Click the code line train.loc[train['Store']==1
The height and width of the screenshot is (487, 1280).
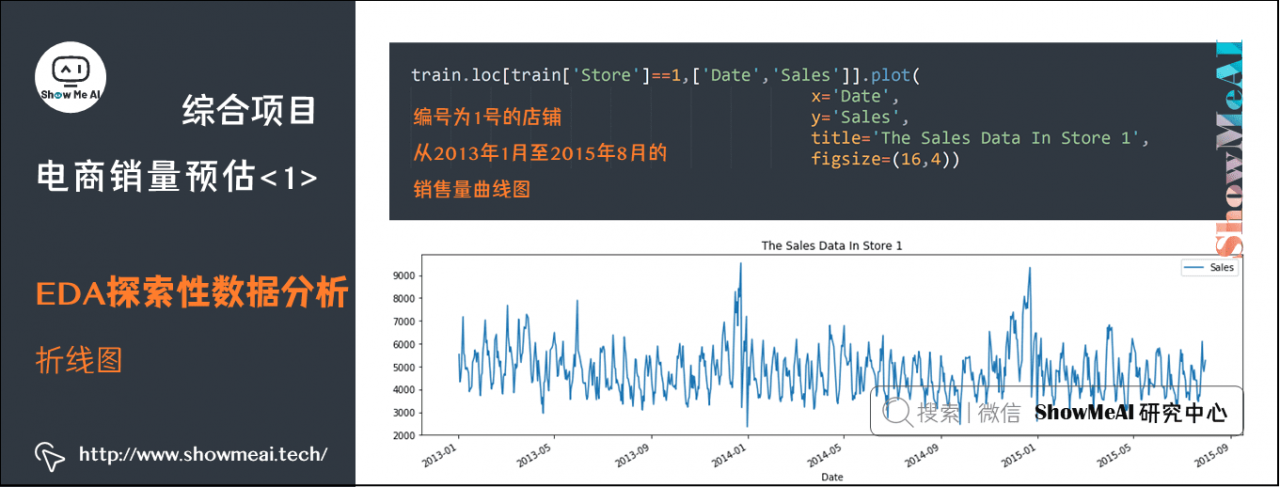click(544, 75)
